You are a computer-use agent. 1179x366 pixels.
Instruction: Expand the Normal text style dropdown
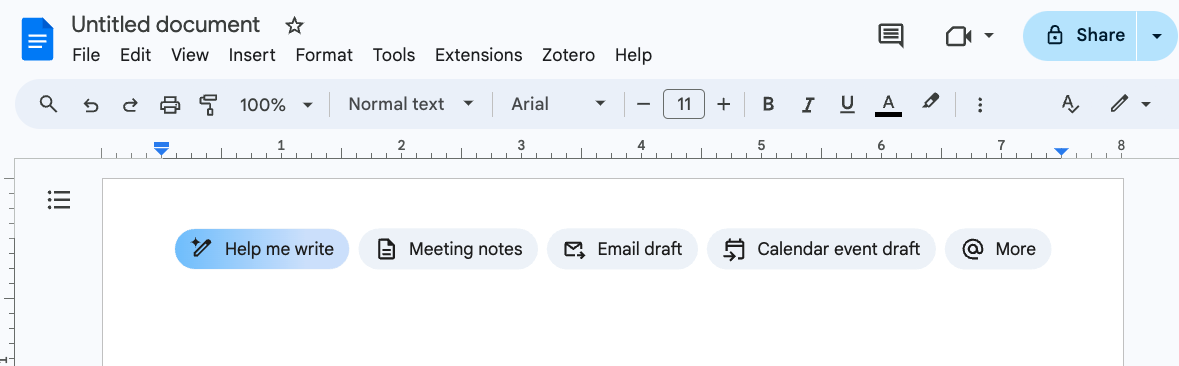[x=411, y=104]
